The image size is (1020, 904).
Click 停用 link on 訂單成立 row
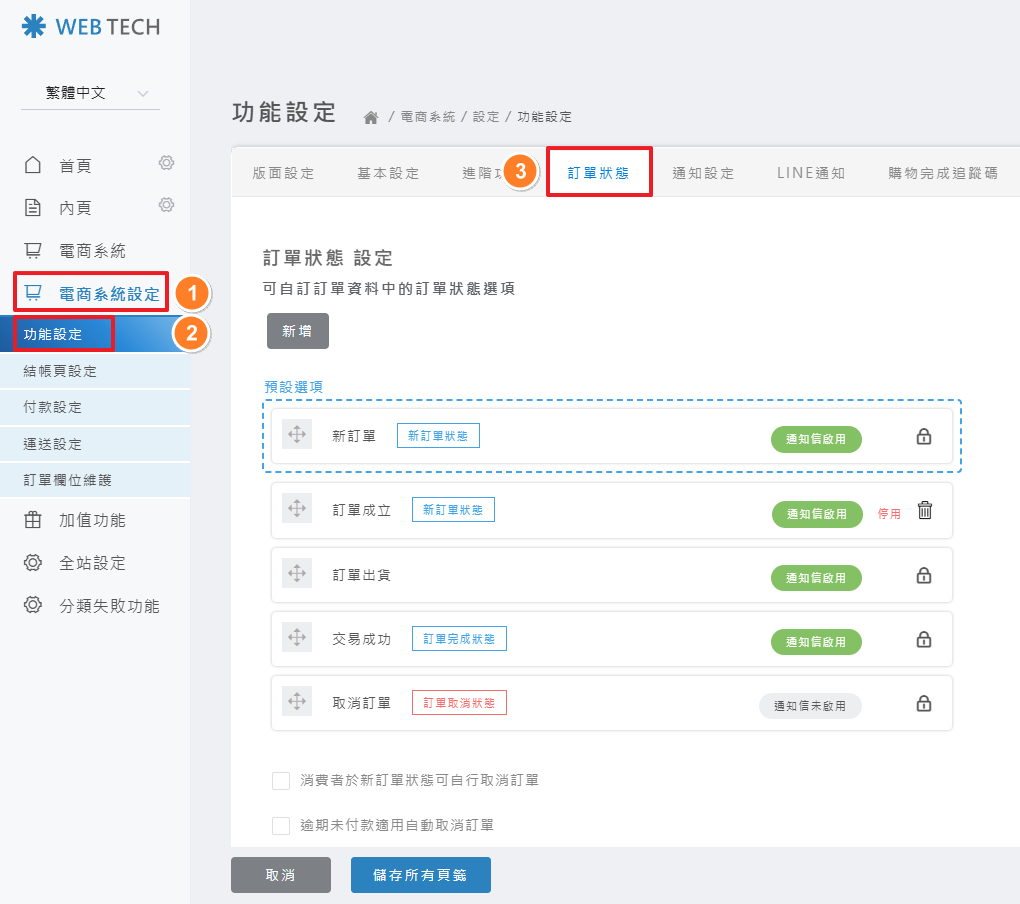(889, 514)
